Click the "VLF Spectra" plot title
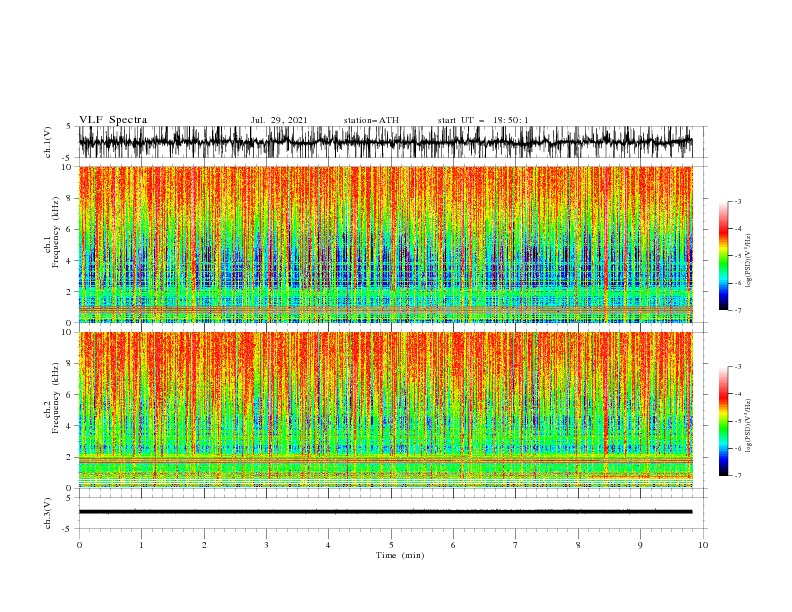The height and width of the screenshot is (612, 792). (x=113, y=120)
